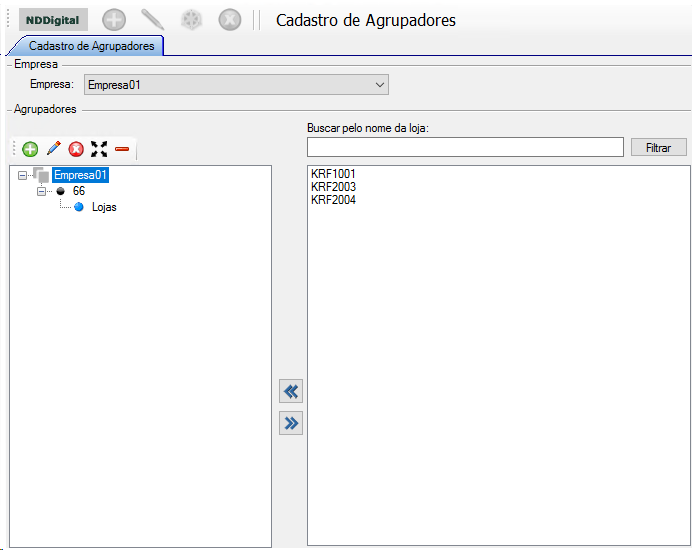The width and height of the screenshot is (692, 550).
Task: Click the grayed pencil icon in top toolbar
Action: point(153,19)
